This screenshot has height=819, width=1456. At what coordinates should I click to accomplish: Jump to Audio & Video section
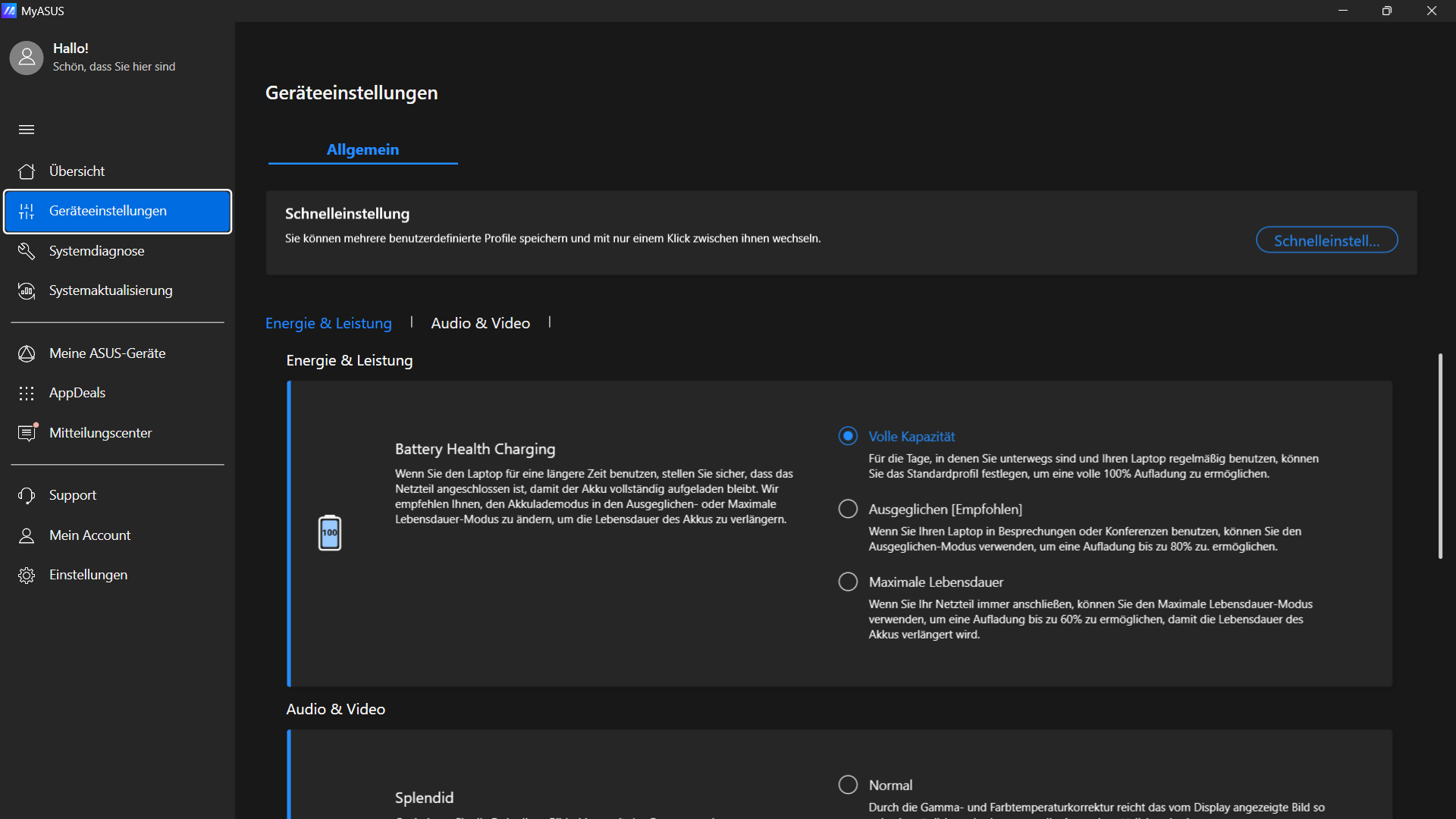tap(480, 323)
